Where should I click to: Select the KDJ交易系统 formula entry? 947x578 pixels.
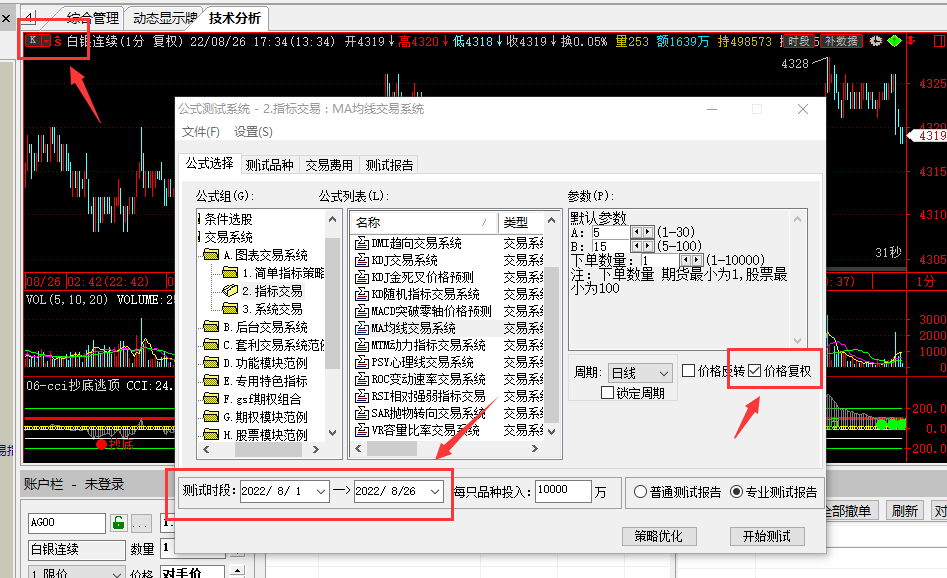pyautogui.click(x=404, y=260)
